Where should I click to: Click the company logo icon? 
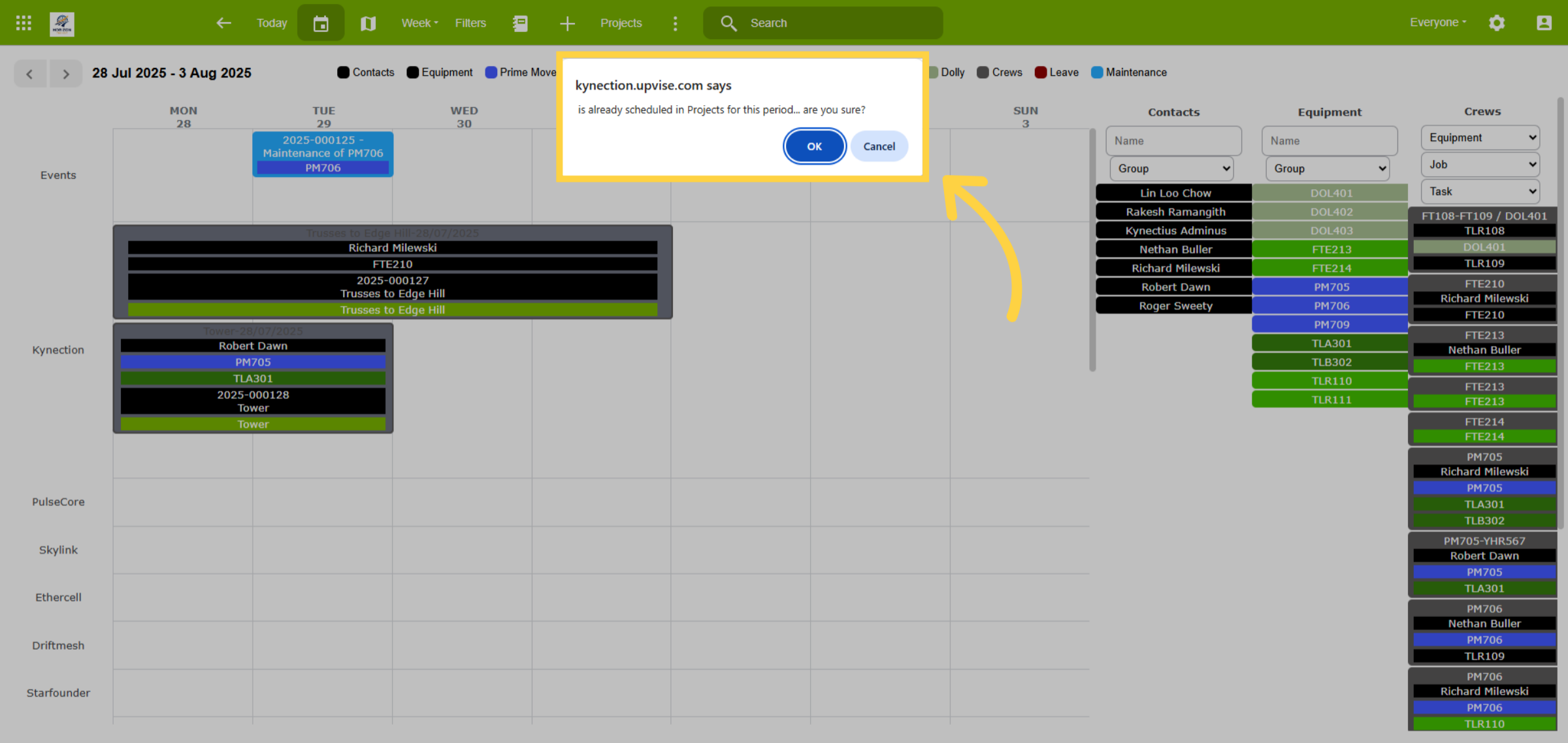tap(62, 24)
